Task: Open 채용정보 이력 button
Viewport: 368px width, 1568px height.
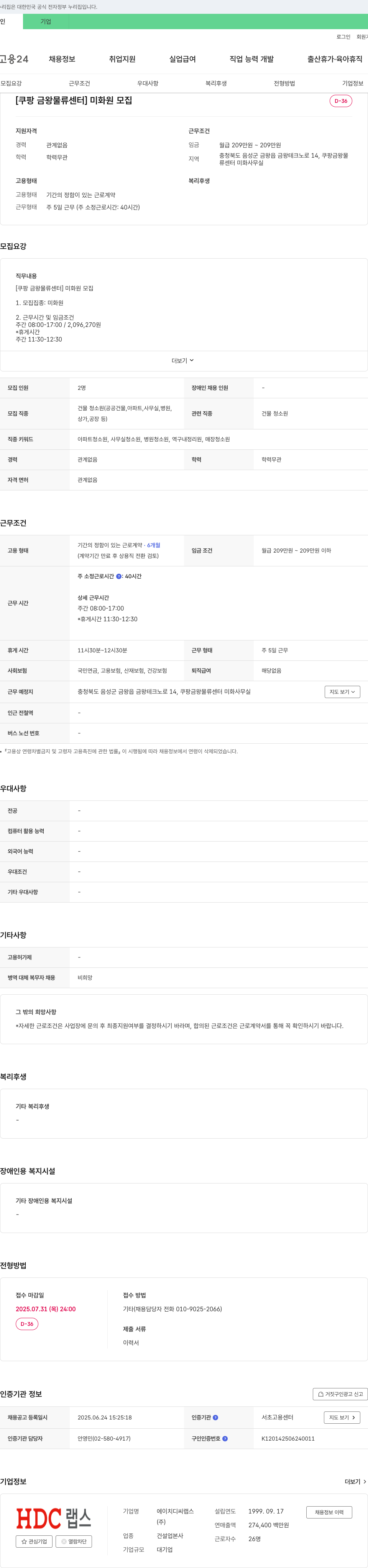Action: point(329,1513)
